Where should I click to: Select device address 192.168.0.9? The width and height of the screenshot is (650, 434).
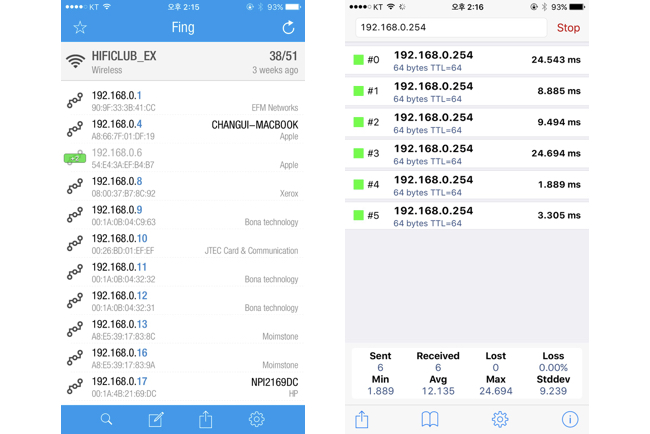(117, 210)
